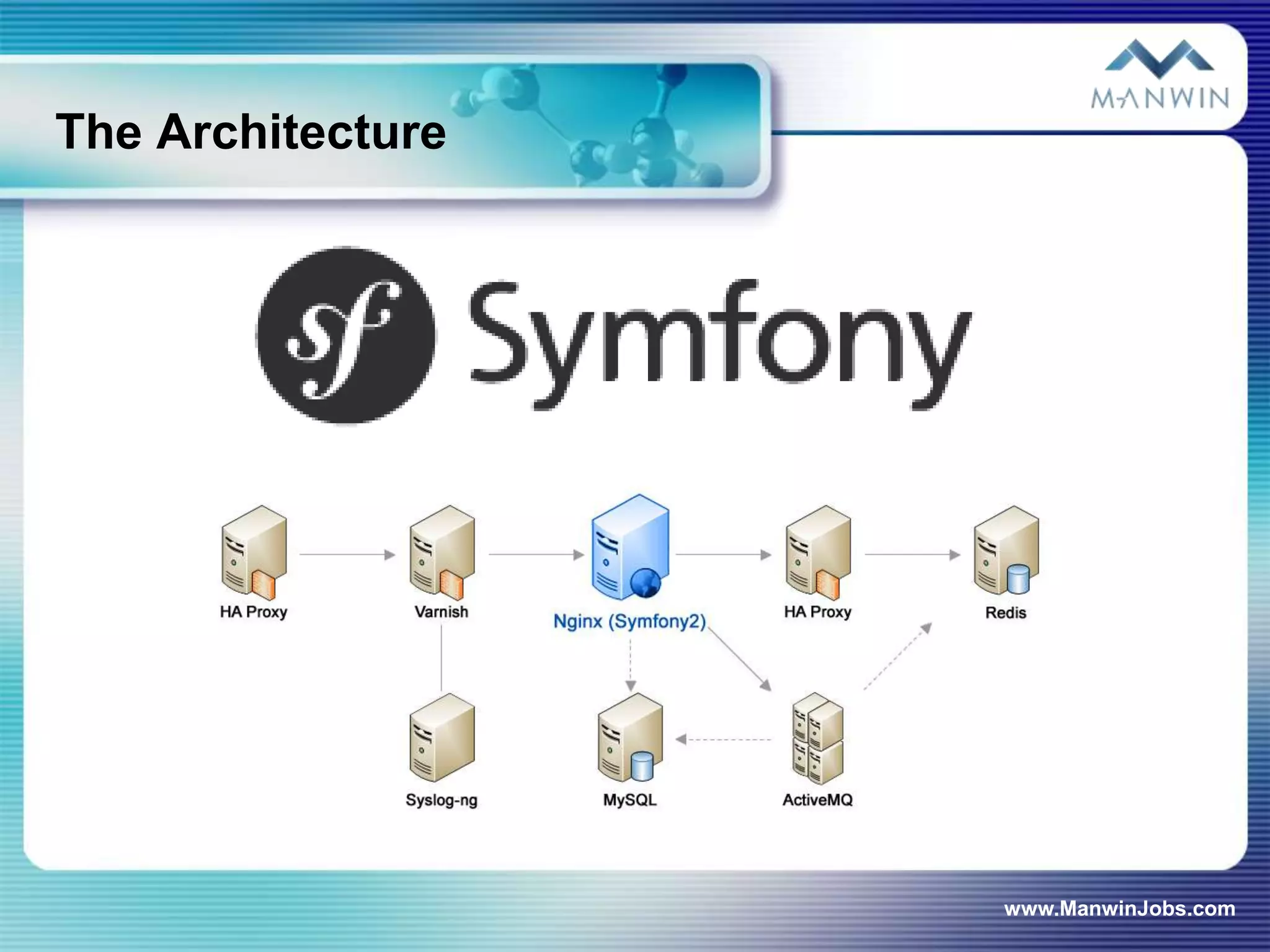Click the Nginx (Symfony2) blue label

tap(629, 621)
